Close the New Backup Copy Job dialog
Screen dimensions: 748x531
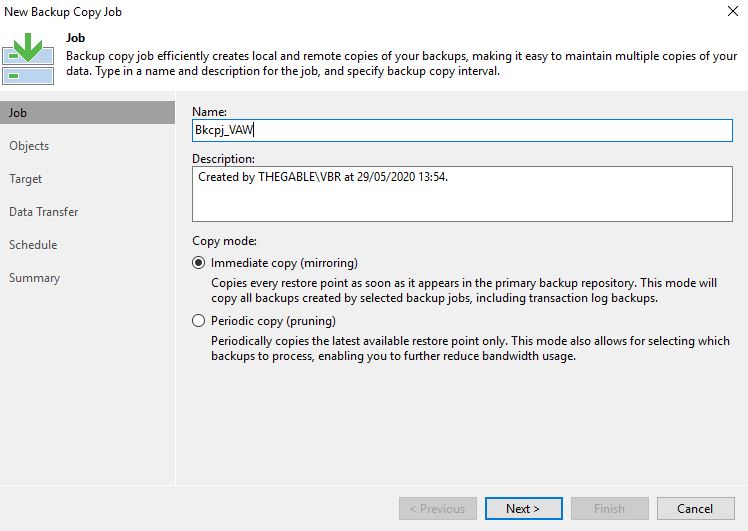[x=733, y=11]
